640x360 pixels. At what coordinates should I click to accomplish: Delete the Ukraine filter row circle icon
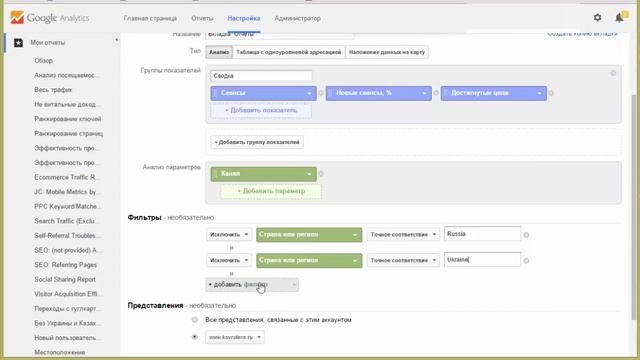(x=526, y=260)
